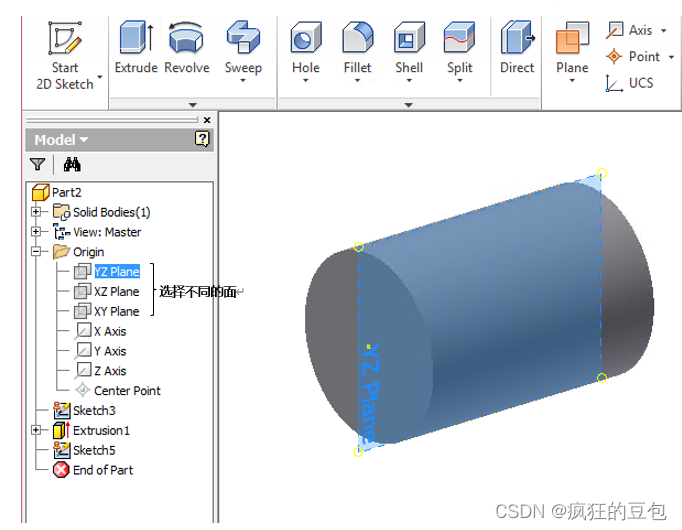This screenshot has width=682, height=530.
Task: Expand the Extrusion1 feature node
Action: 37,430
